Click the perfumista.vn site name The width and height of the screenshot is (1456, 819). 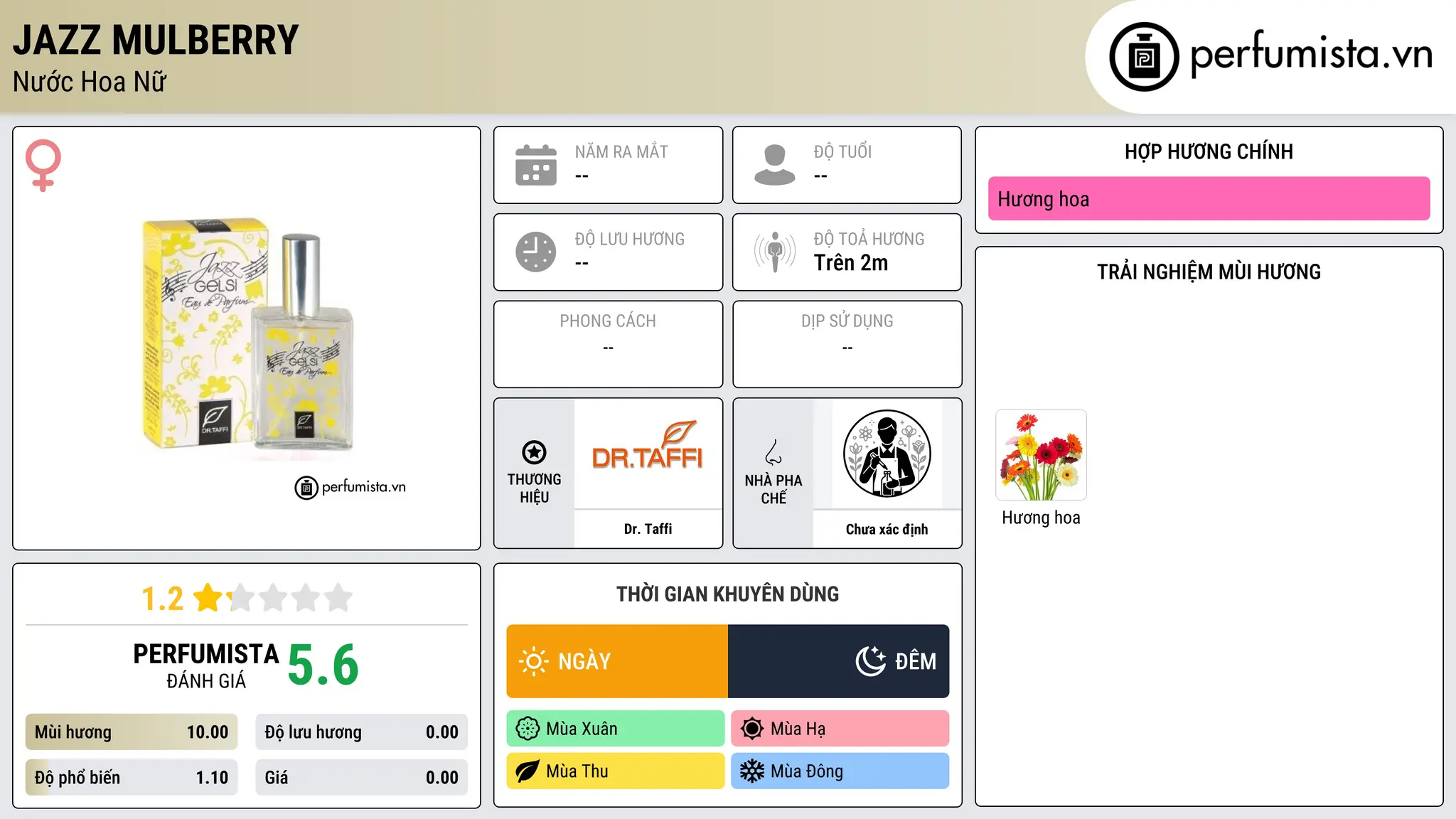[1312, 54]
